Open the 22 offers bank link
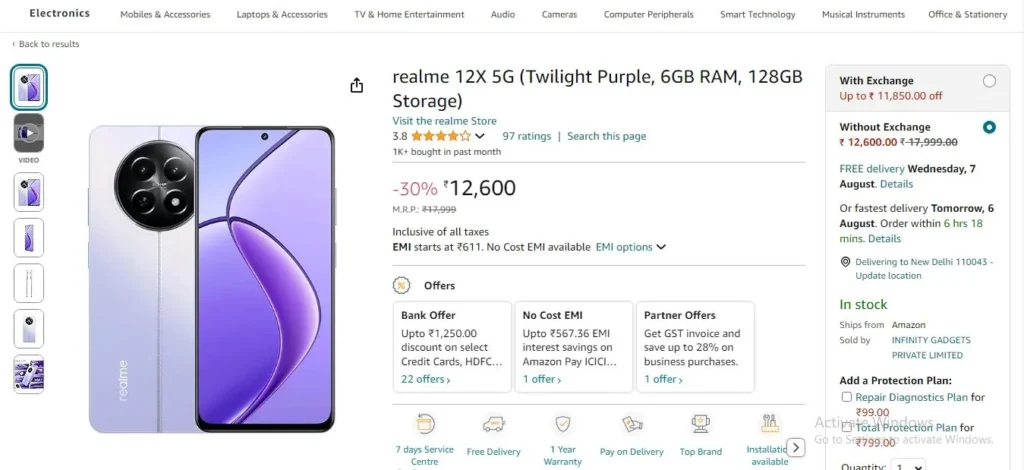Viewport: 1024px width, 470px height. [425, 379]
